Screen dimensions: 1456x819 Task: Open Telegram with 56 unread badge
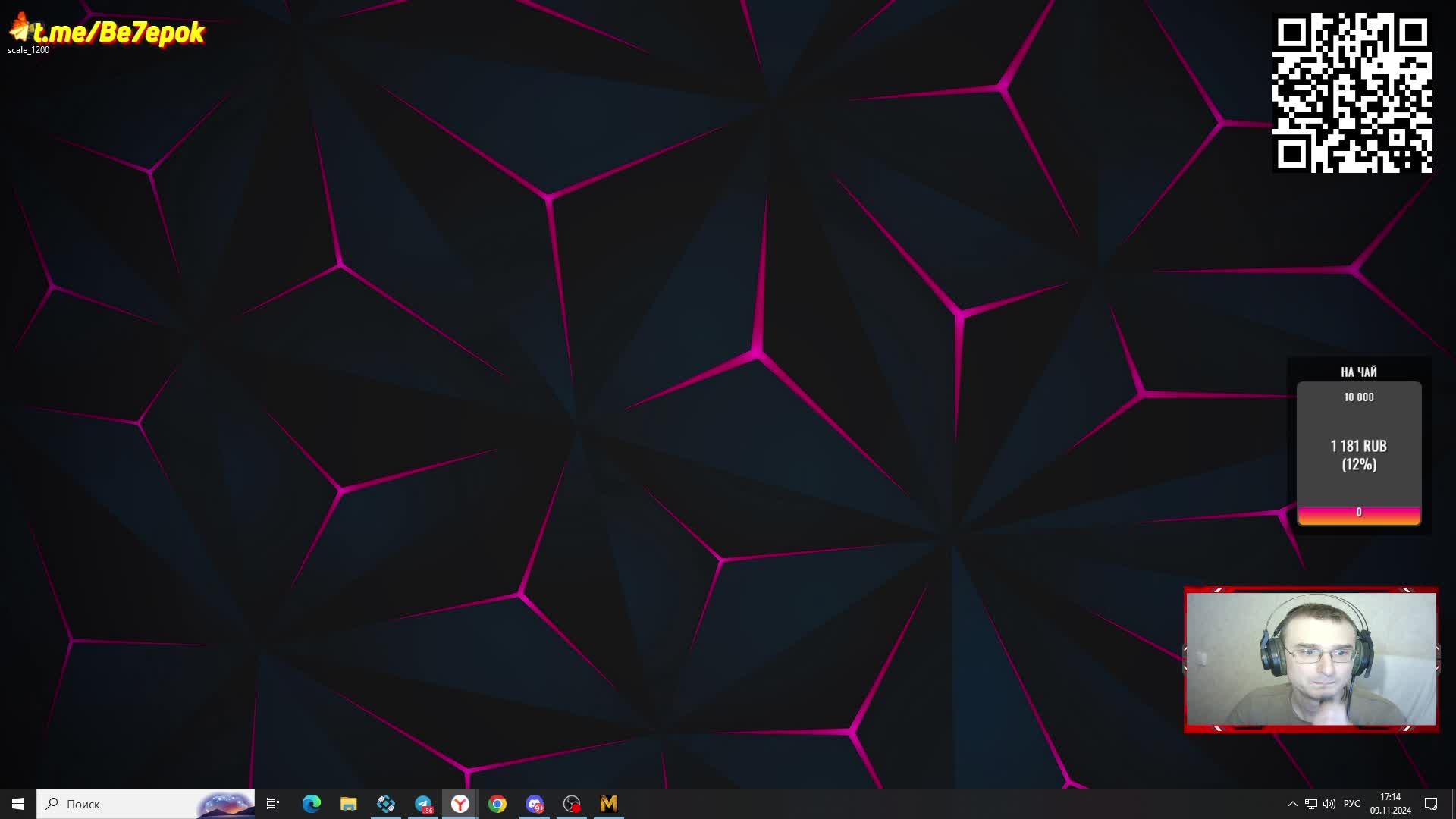(x=423, y=804)
